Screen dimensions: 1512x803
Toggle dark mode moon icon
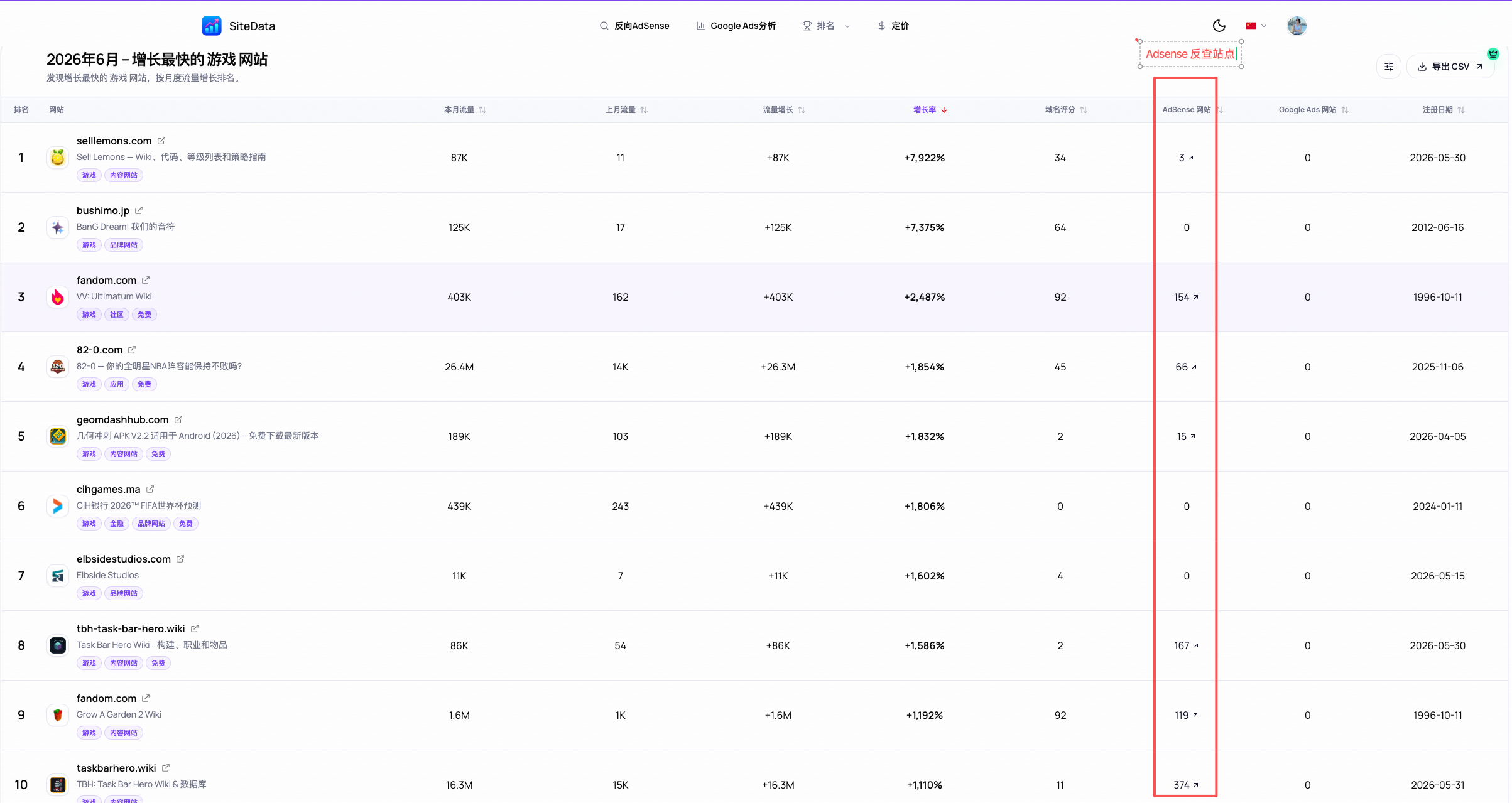coord(1219,26)
